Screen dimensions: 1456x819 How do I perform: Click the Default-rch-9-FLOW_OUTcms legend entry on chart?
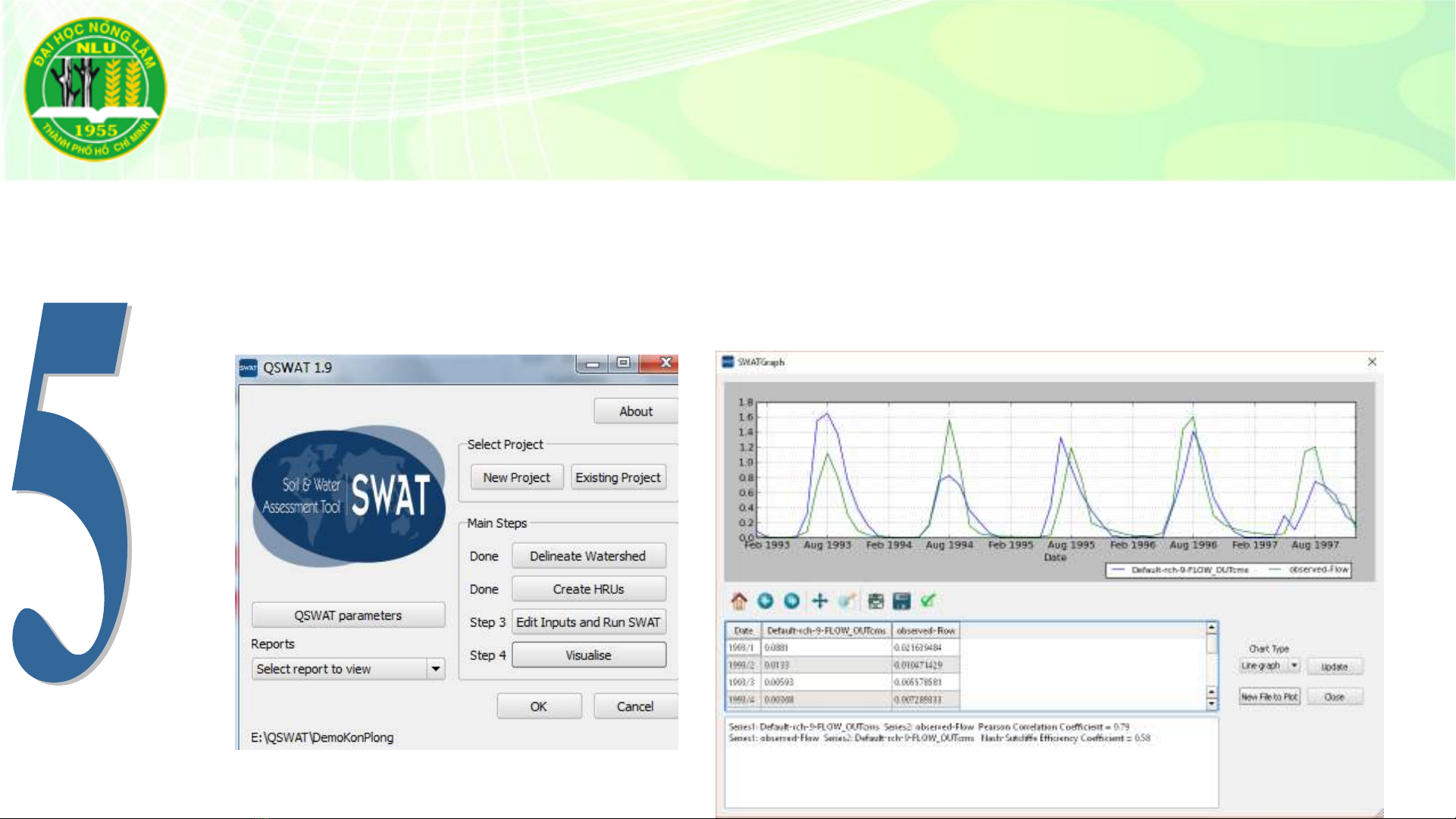click(1179, 570)
